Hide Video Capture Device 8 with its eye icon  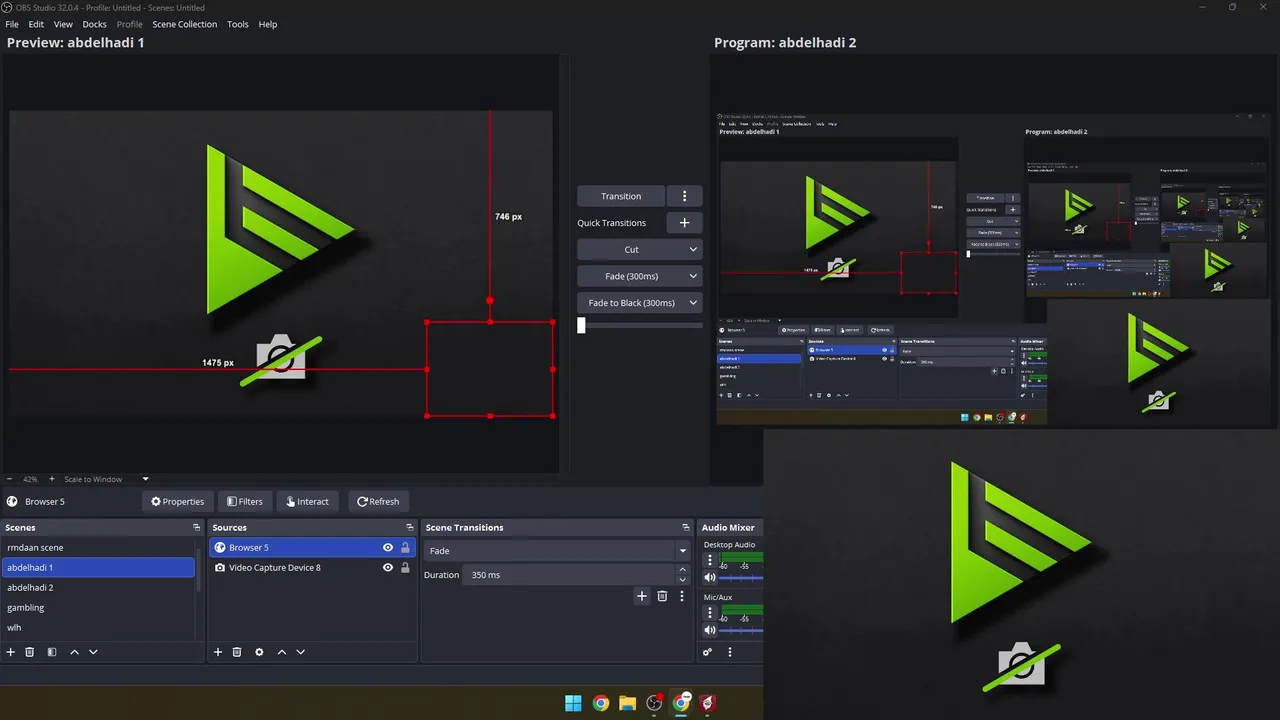(x=388, y=568)
